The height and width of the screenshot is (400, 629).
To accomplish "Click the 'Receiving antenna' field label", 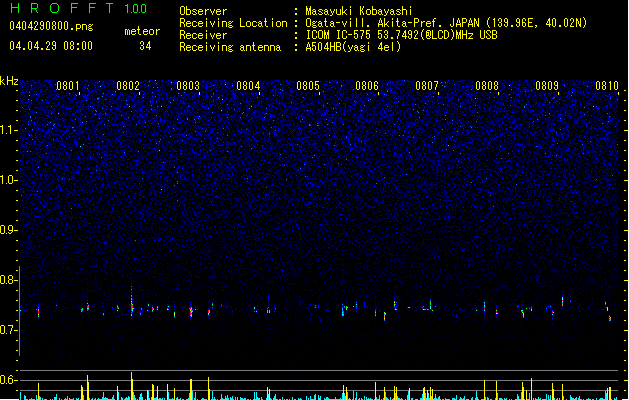I will (230, 47).
